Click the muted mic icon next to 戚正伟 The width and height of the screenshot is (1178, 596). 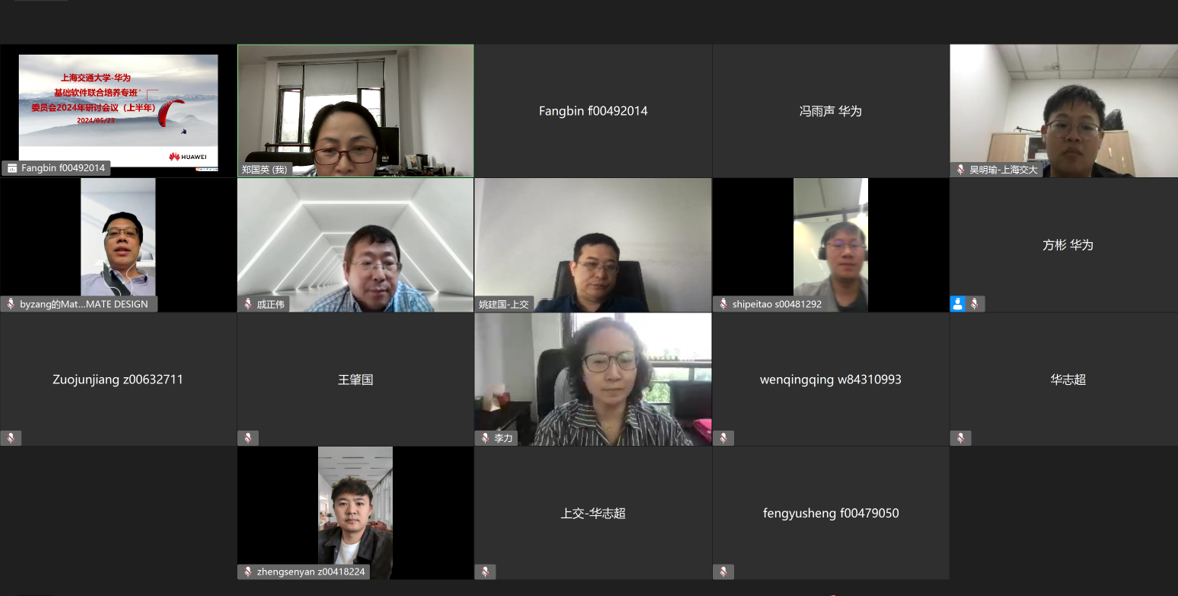[x=248, y=304]
